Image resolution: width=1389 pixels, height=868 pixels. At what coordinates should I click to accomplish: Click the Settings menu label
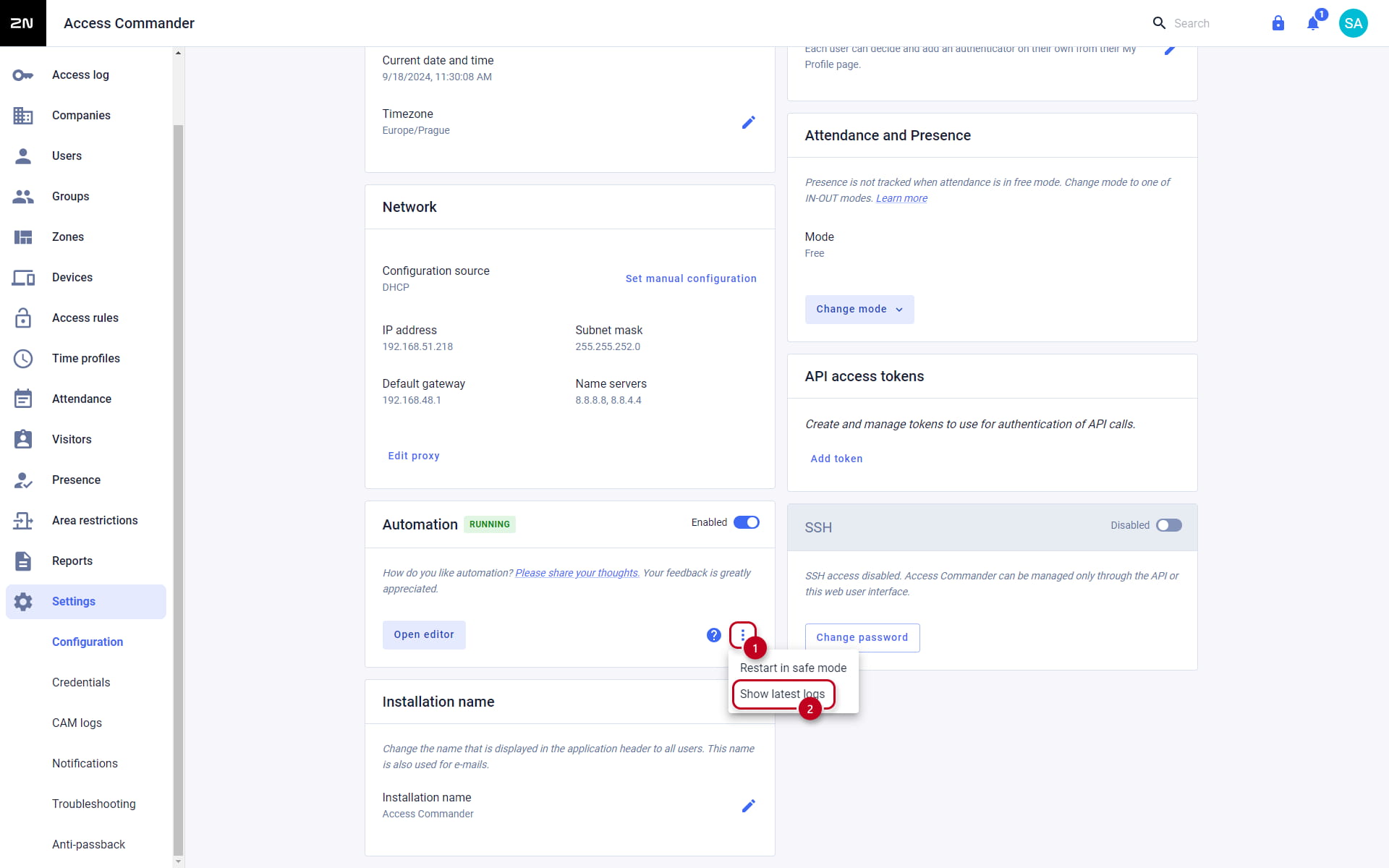[x=74, y=602]
